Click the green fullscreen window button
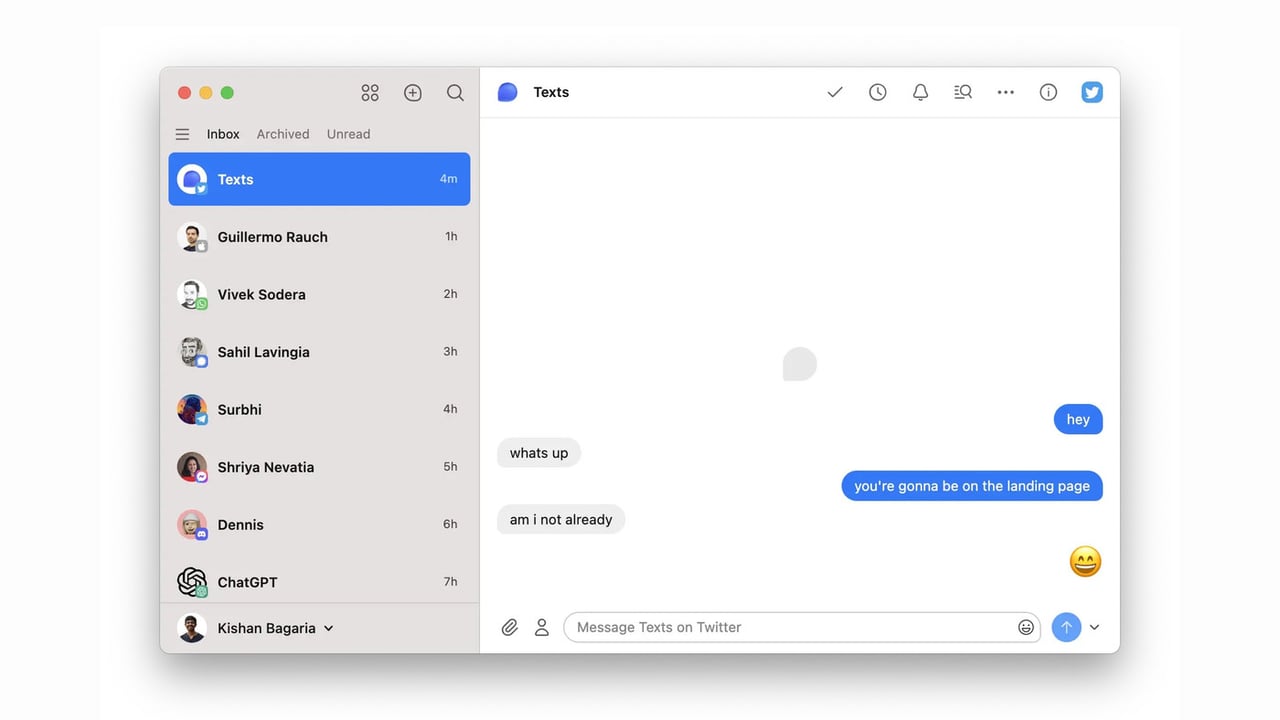1280x720 pixels. coord(227,93)
